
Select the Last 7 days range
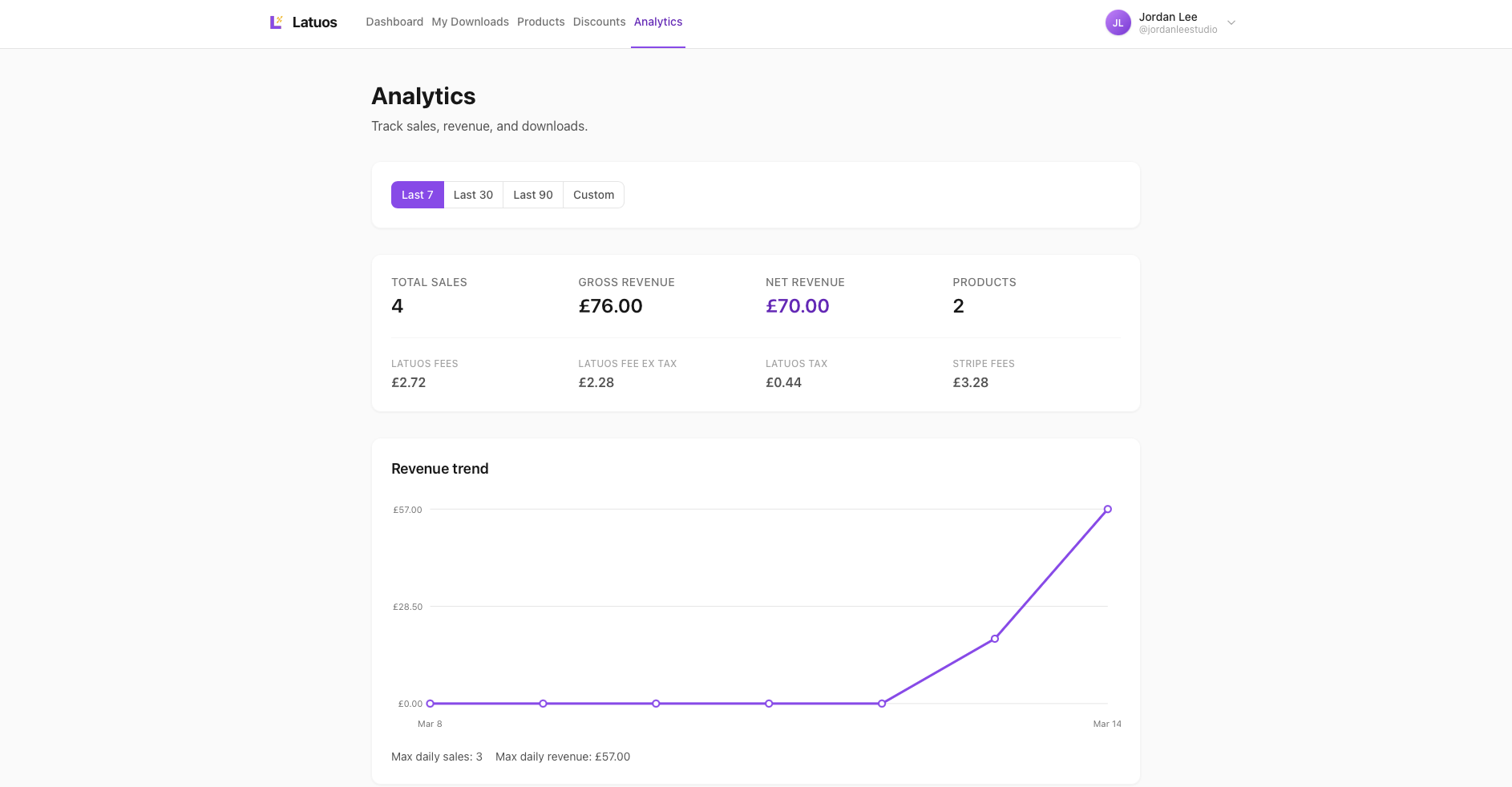(417, 195)
